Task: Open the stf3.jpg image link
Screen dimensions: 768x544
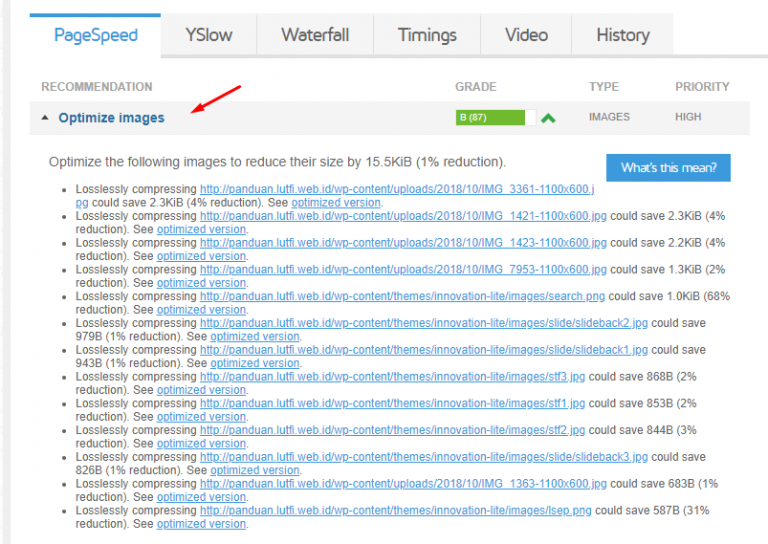Action: 392,377
